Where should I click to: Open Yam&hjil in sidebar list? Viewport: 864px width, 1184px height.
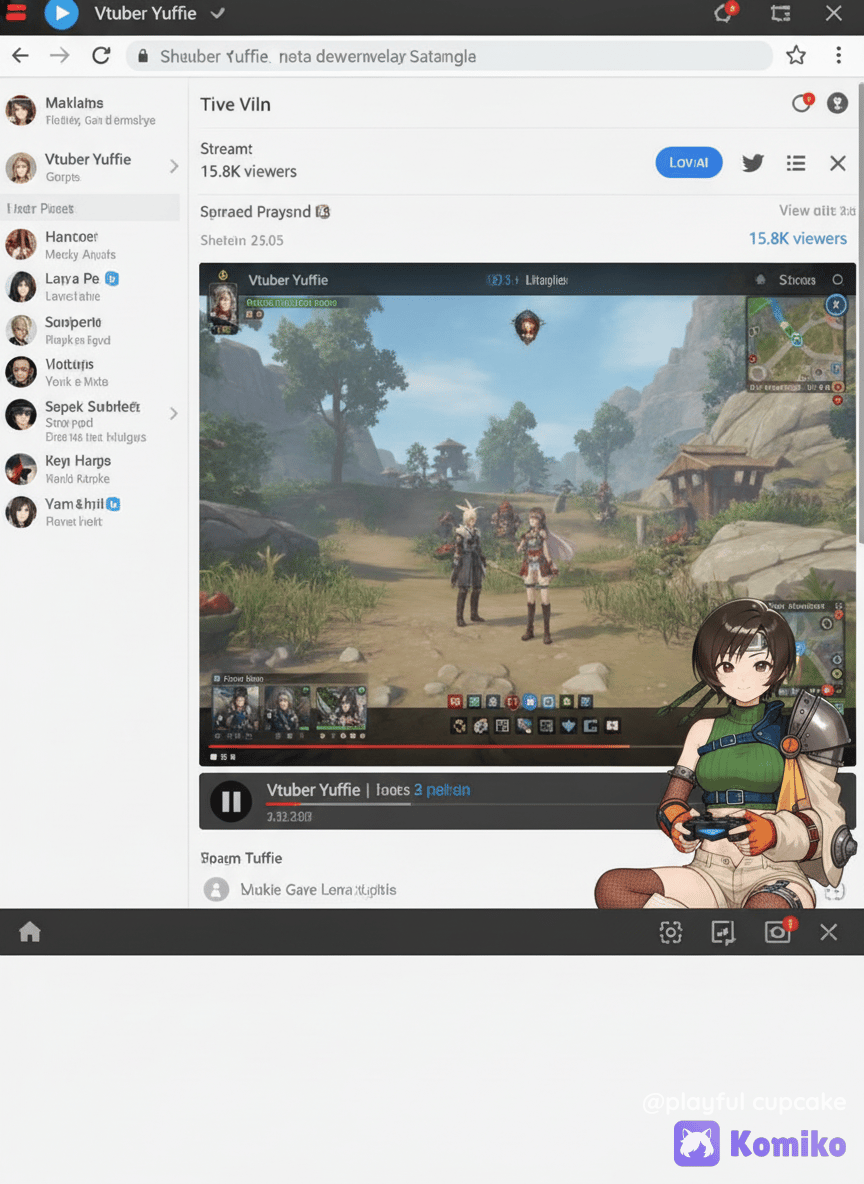pyautogui.click(x=91, y=511)
